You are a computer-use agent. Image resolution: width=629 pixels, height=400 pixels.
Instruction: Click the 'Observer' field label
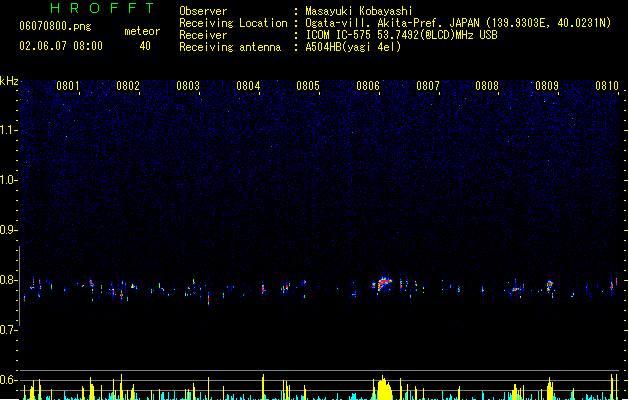coord(203,11)
